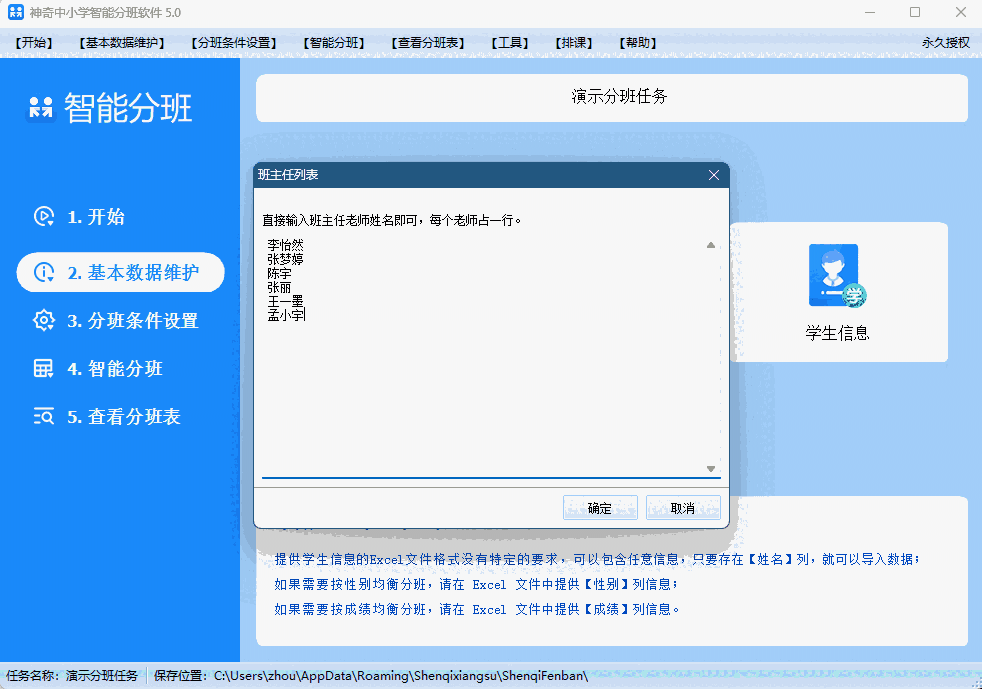The height and width of the screenshot is (689, 982).
Task: Confirm the teacher list with 确定
Action: coord(600,507)
